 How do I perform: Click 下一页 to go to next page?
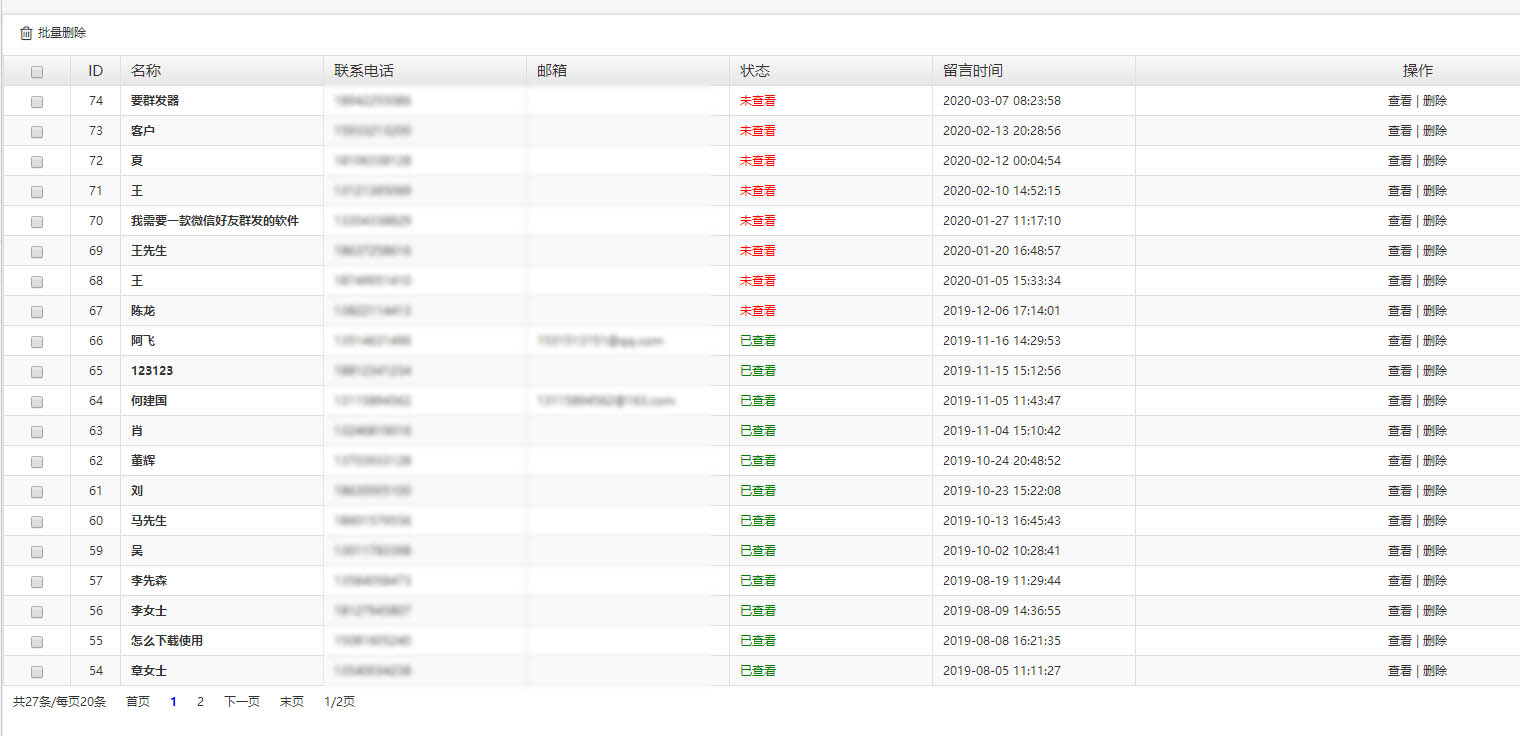point(242,702)
